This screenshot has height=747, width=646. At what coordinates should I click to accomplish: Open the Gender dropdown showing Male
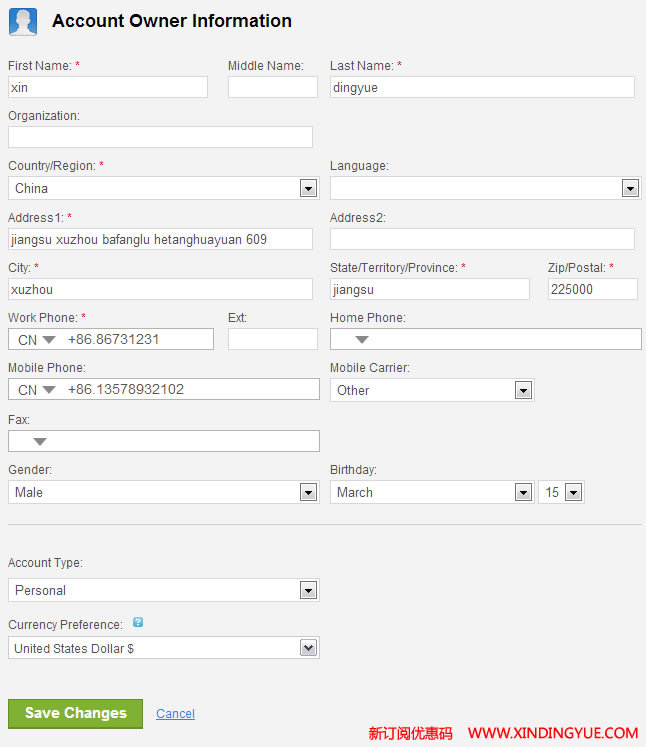point(163,492)
